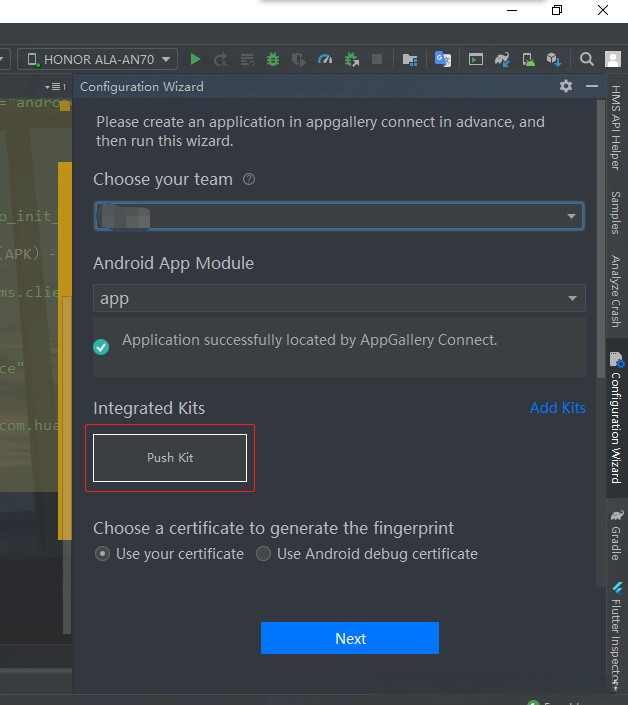Click the Translate plugin icon
Image resolution: width=628 pixels, height=705 pixels.
[x=443, y=59]
